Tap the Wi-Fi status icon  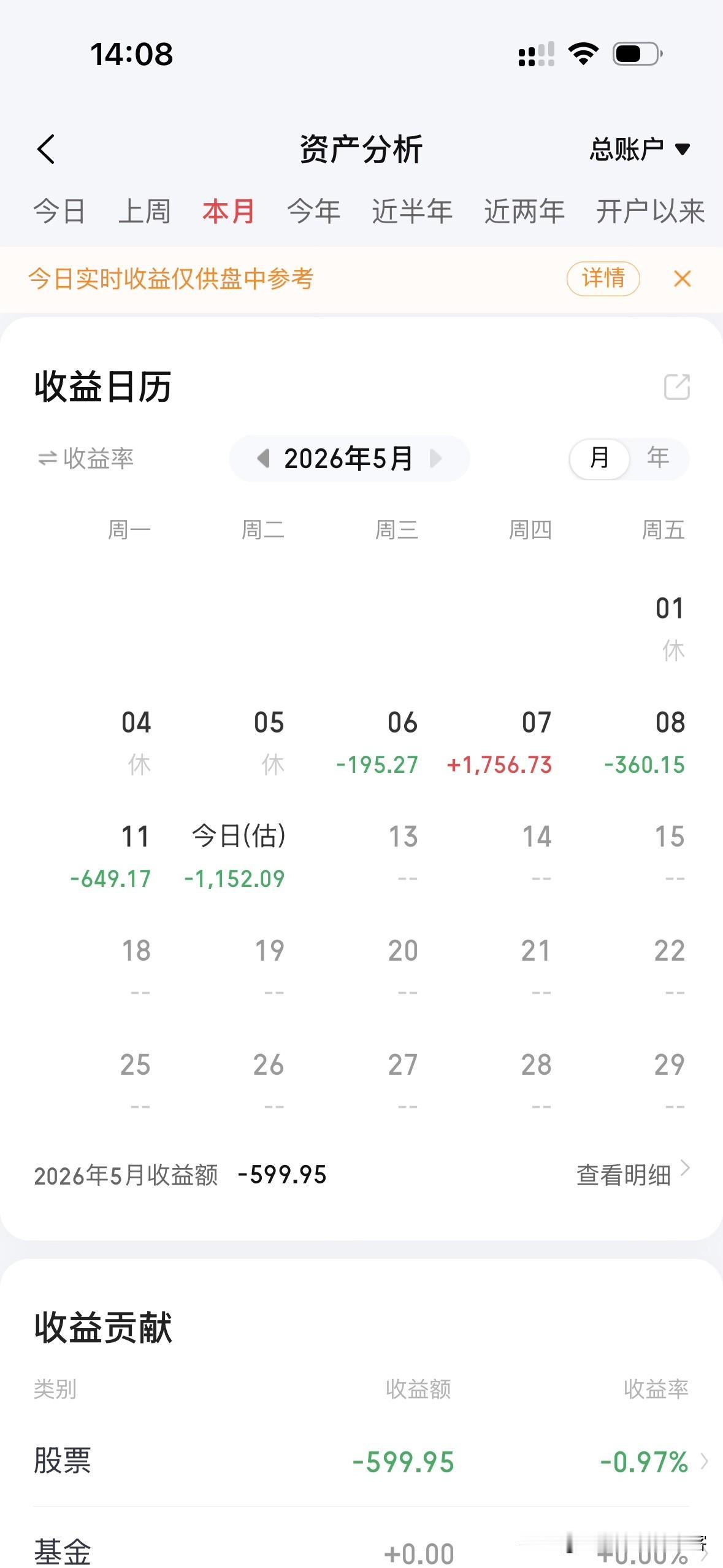(583, 54)
